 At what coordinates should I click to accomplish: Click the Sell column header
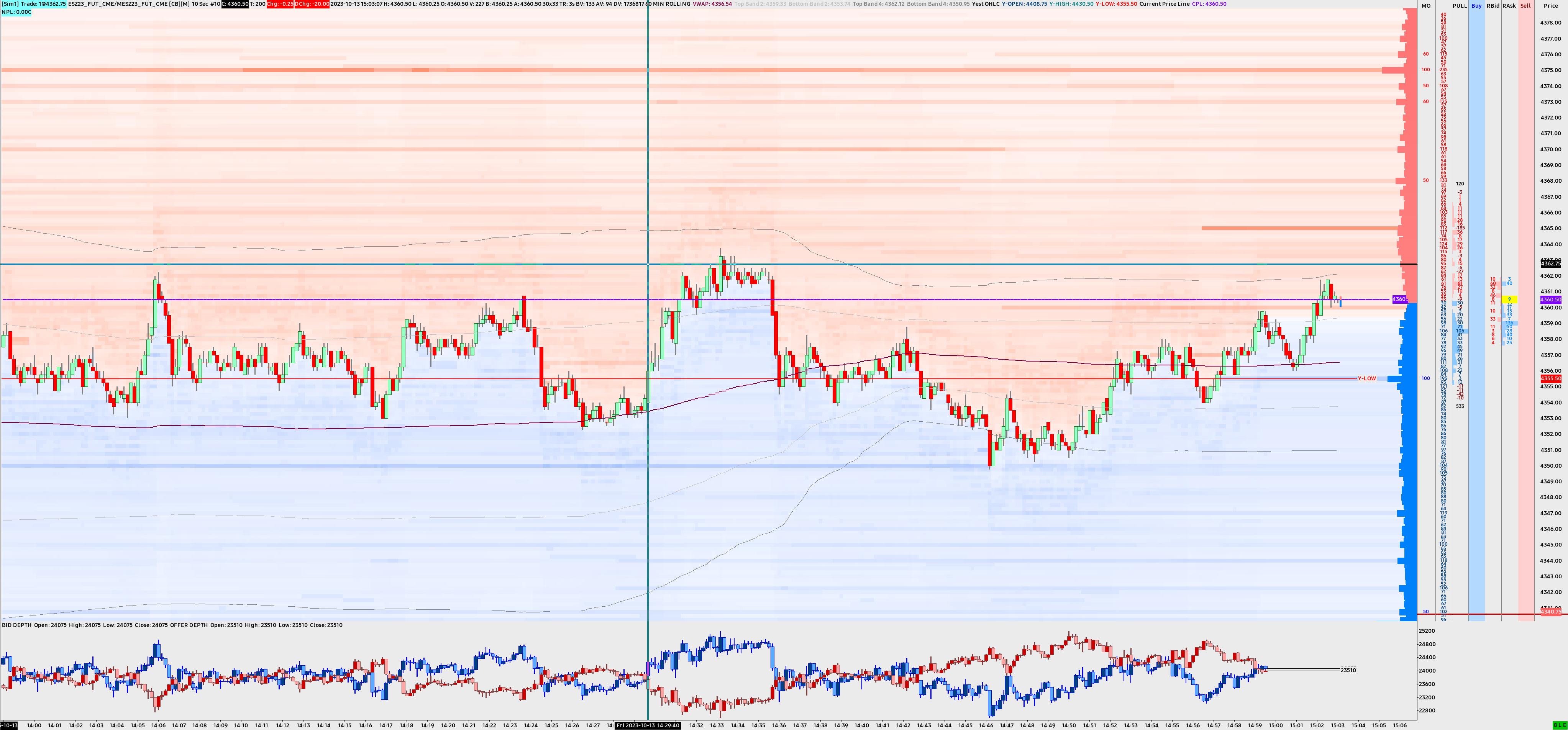point(1525,5)
